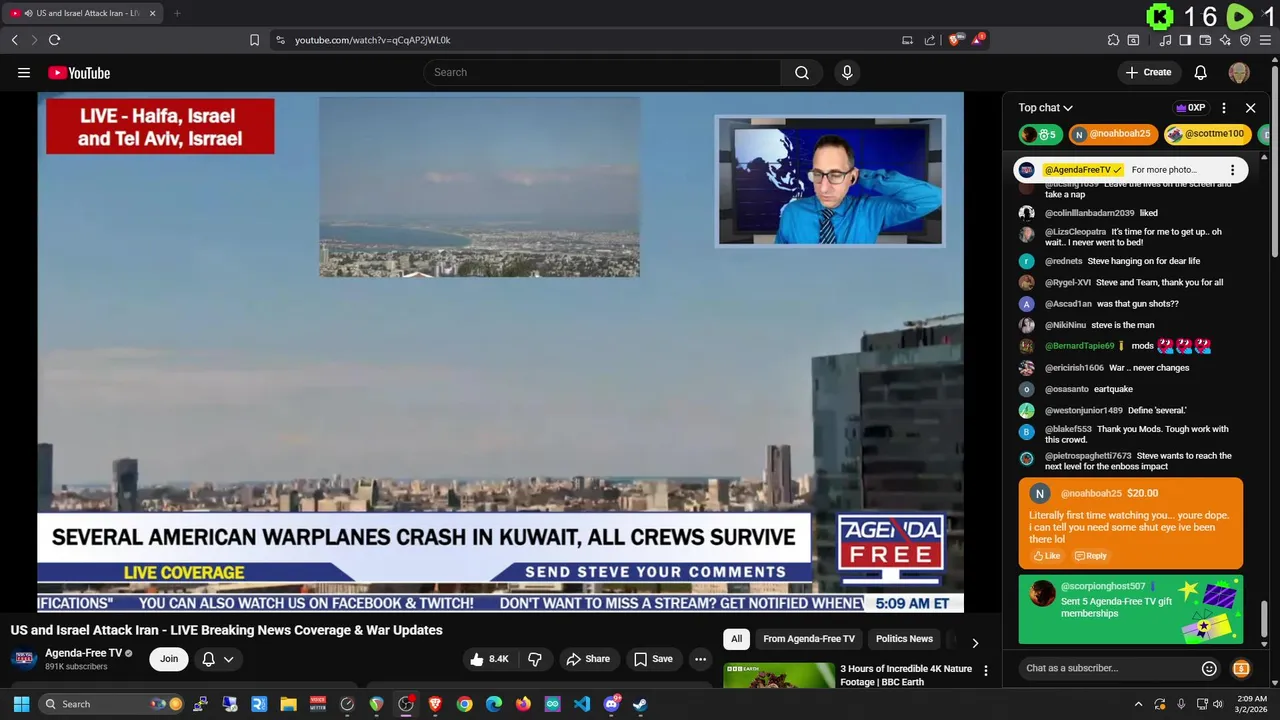Open a new browser tab
Screen dimensions: 1280x720
click(x=177, y=13)
